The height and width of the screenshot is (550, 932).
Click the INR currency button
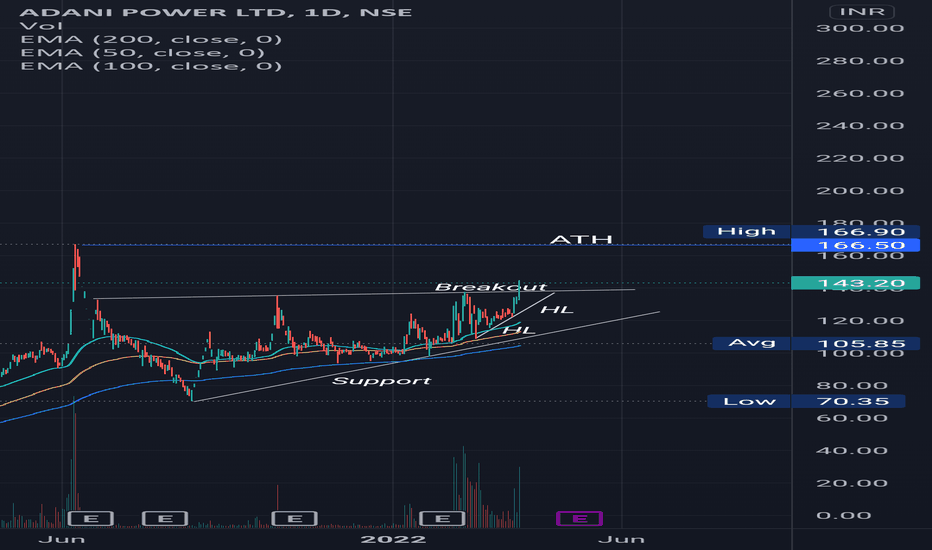862,12
